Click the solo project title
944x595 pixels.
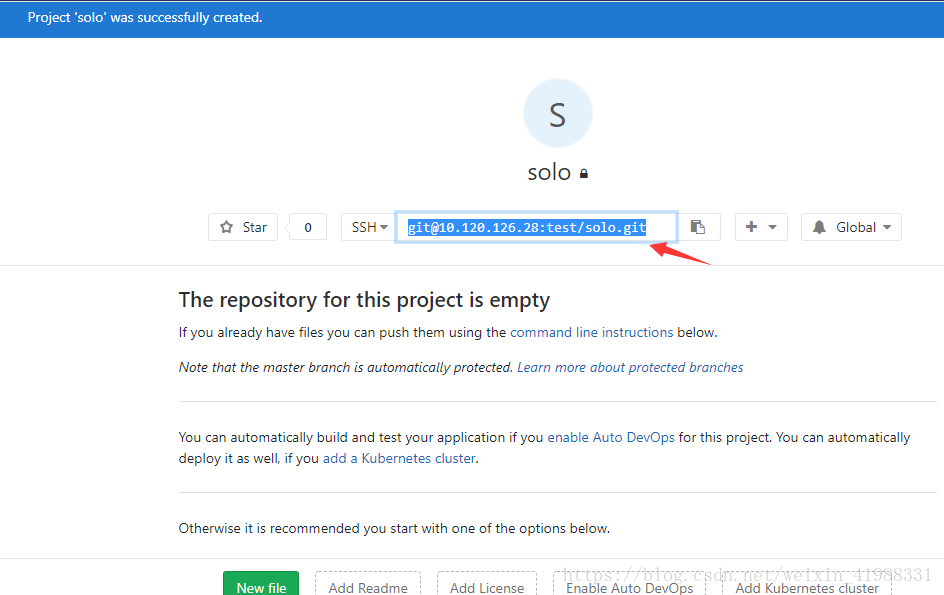pos(549,172)
